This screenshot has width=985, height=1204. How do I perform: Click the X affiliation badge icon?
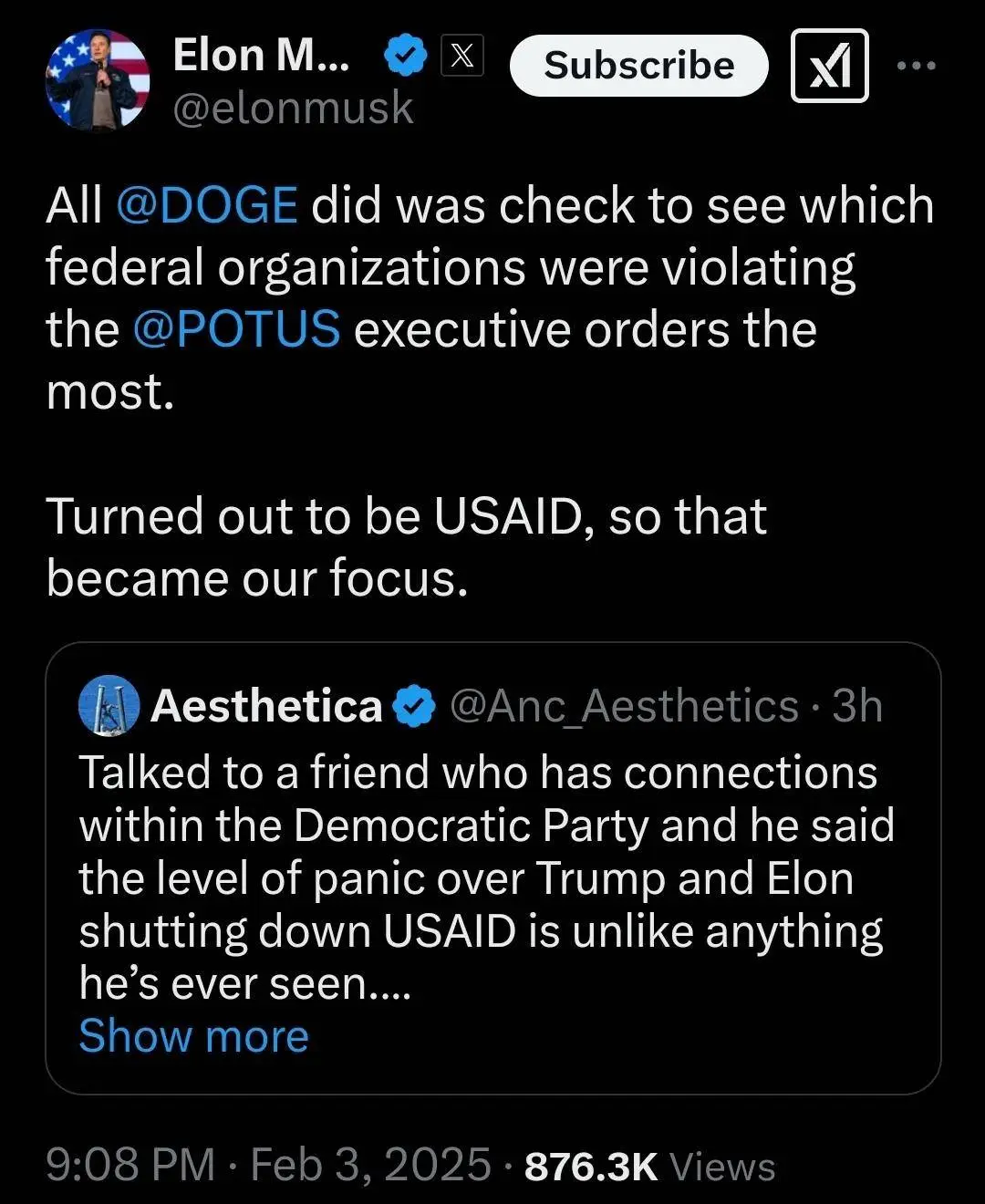tap(462, 57)
